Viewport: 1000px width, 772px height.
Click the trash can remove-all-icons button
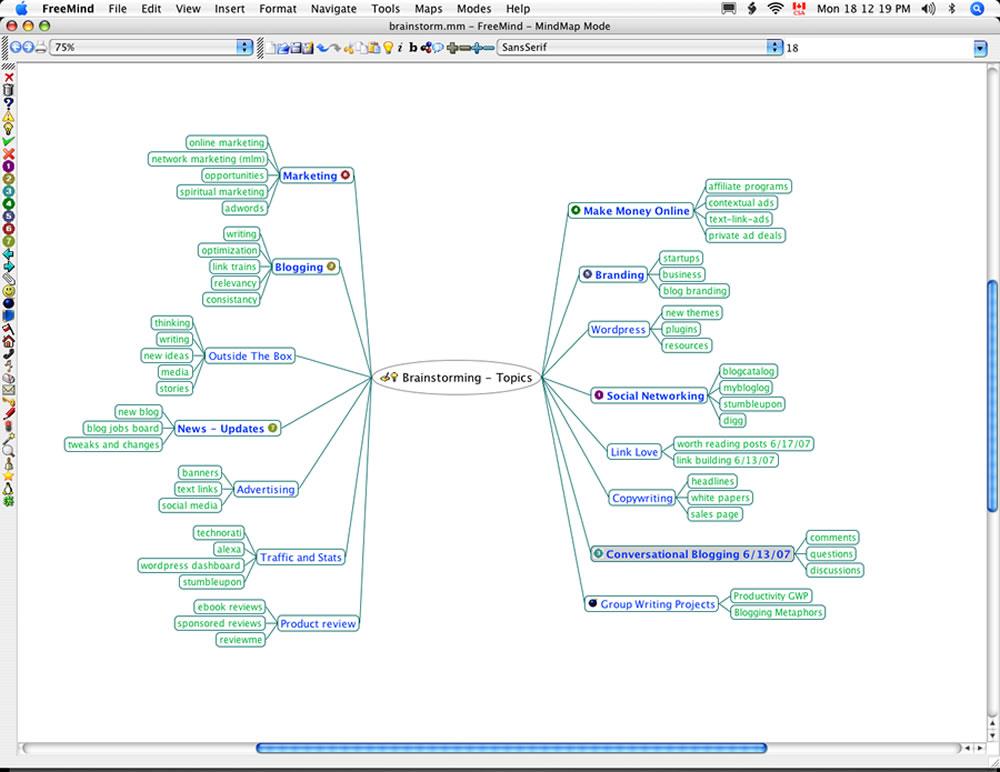click(8, 90)
